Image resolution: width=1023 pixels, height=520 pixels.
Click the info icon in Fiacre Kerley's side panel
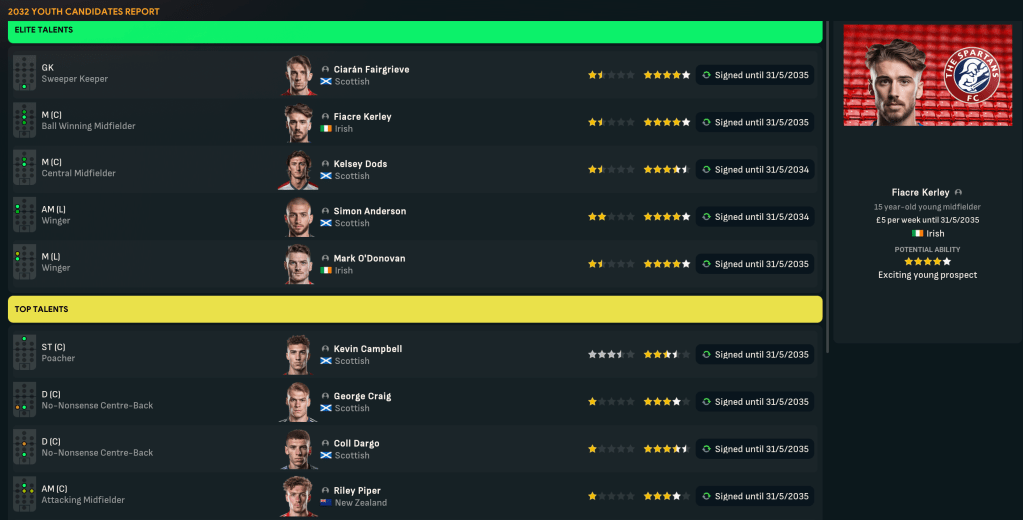(x=959, y=192)
